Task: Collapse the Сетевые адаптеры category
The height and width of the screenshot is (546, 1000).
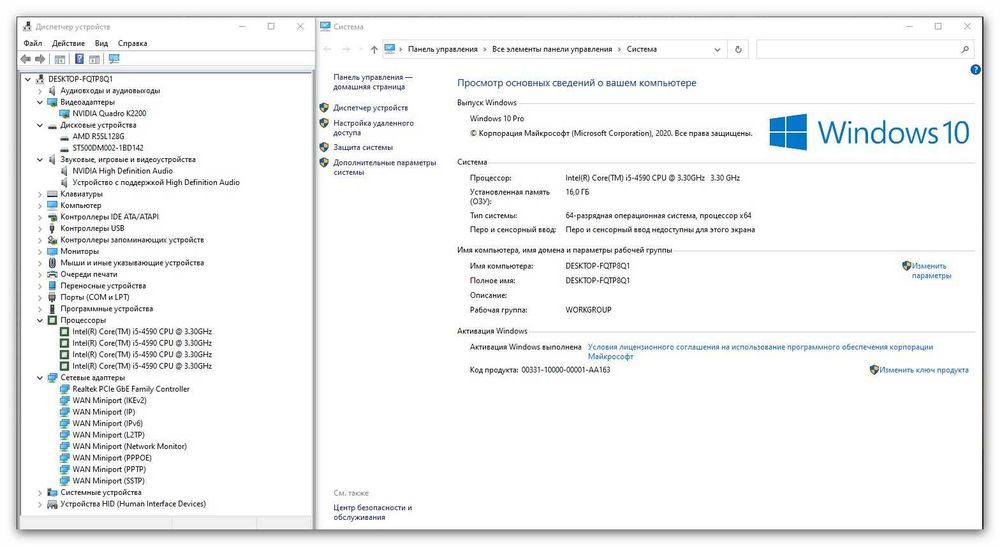Action: pos(40,378)
